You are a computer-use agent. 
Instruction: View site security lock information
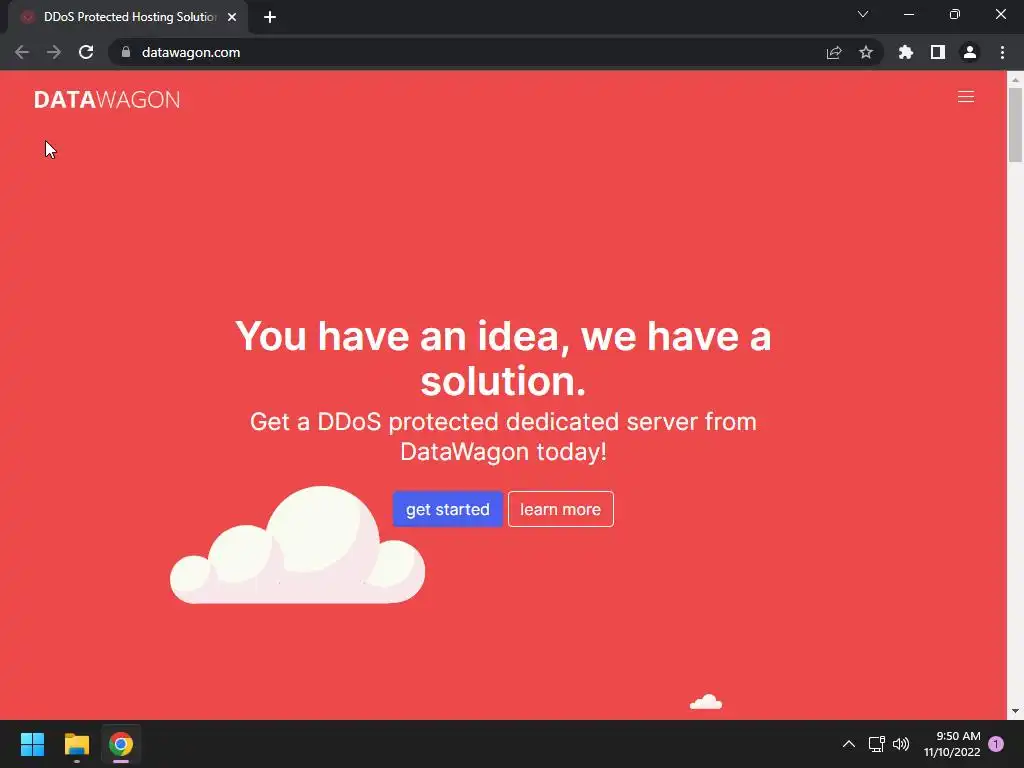click(x=126, y=52)
